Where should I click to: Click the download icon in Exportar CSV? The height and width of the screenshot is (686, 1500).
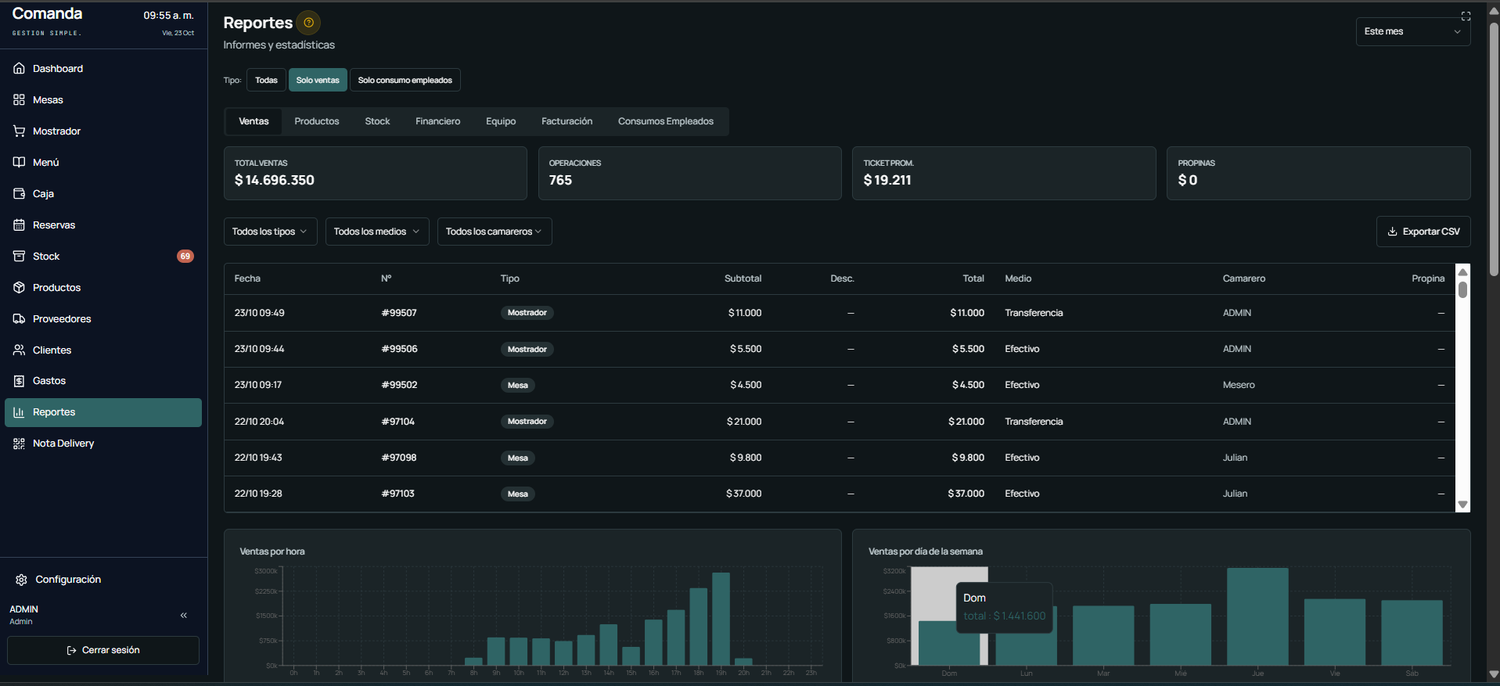(x=1392, y=231)
